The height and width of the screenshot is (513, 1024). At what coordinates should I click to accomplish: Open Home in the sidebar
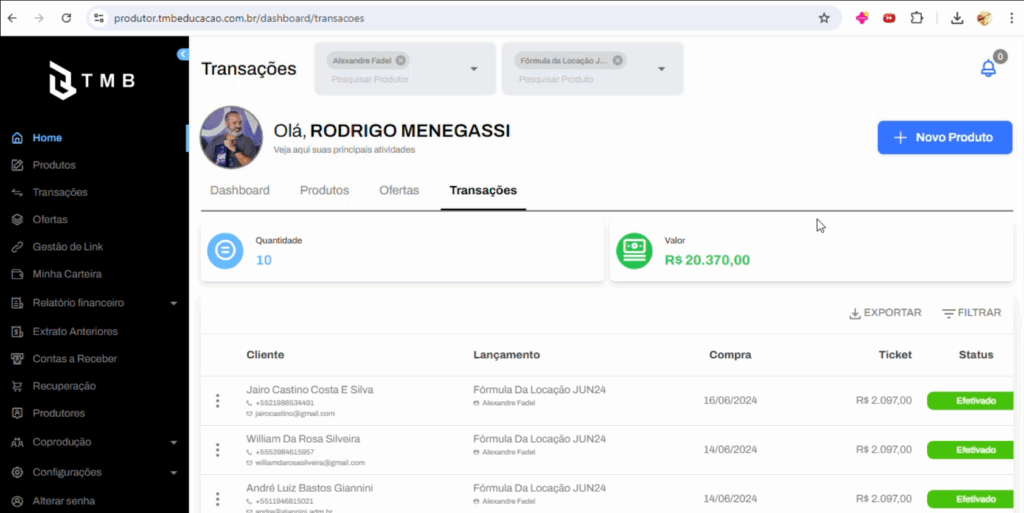click(47, 138)
